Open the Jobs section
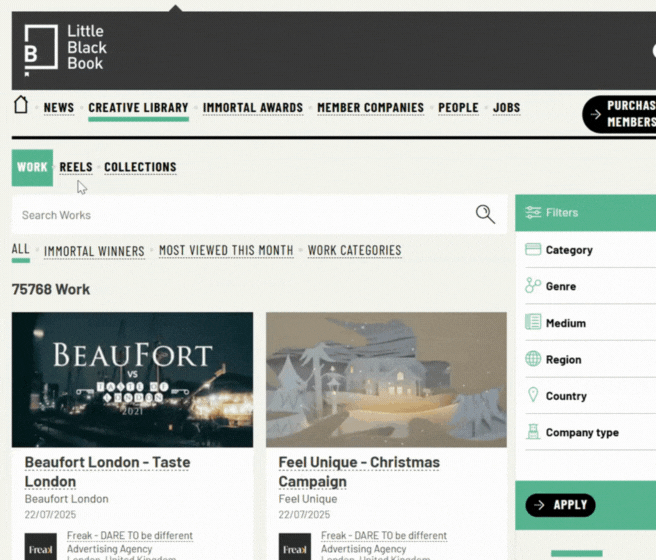Image resolution: width=656 pixels, height=560 pixels. (x=507, y=107)
